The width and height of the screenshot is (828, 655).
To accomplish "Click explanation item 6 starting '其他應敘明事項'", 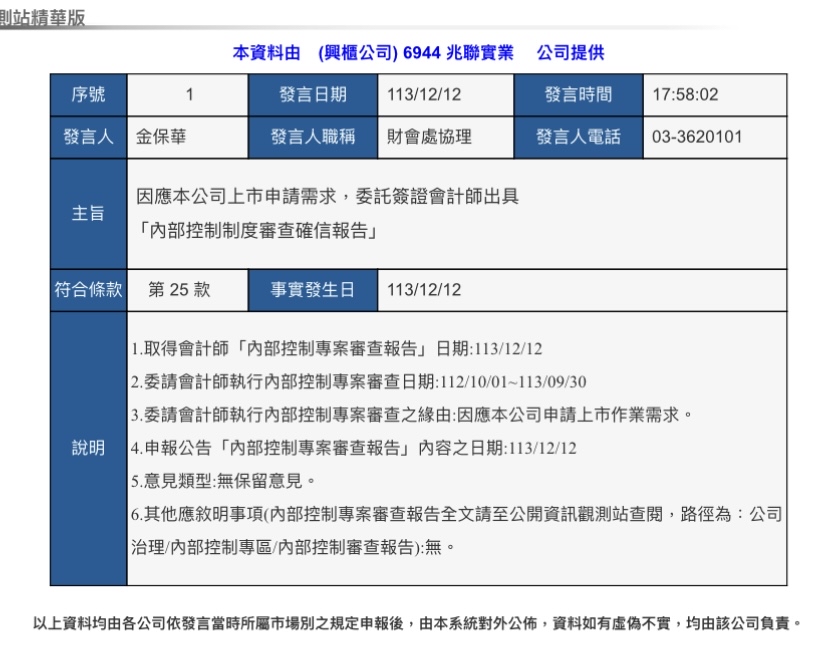I will [457, 514].
